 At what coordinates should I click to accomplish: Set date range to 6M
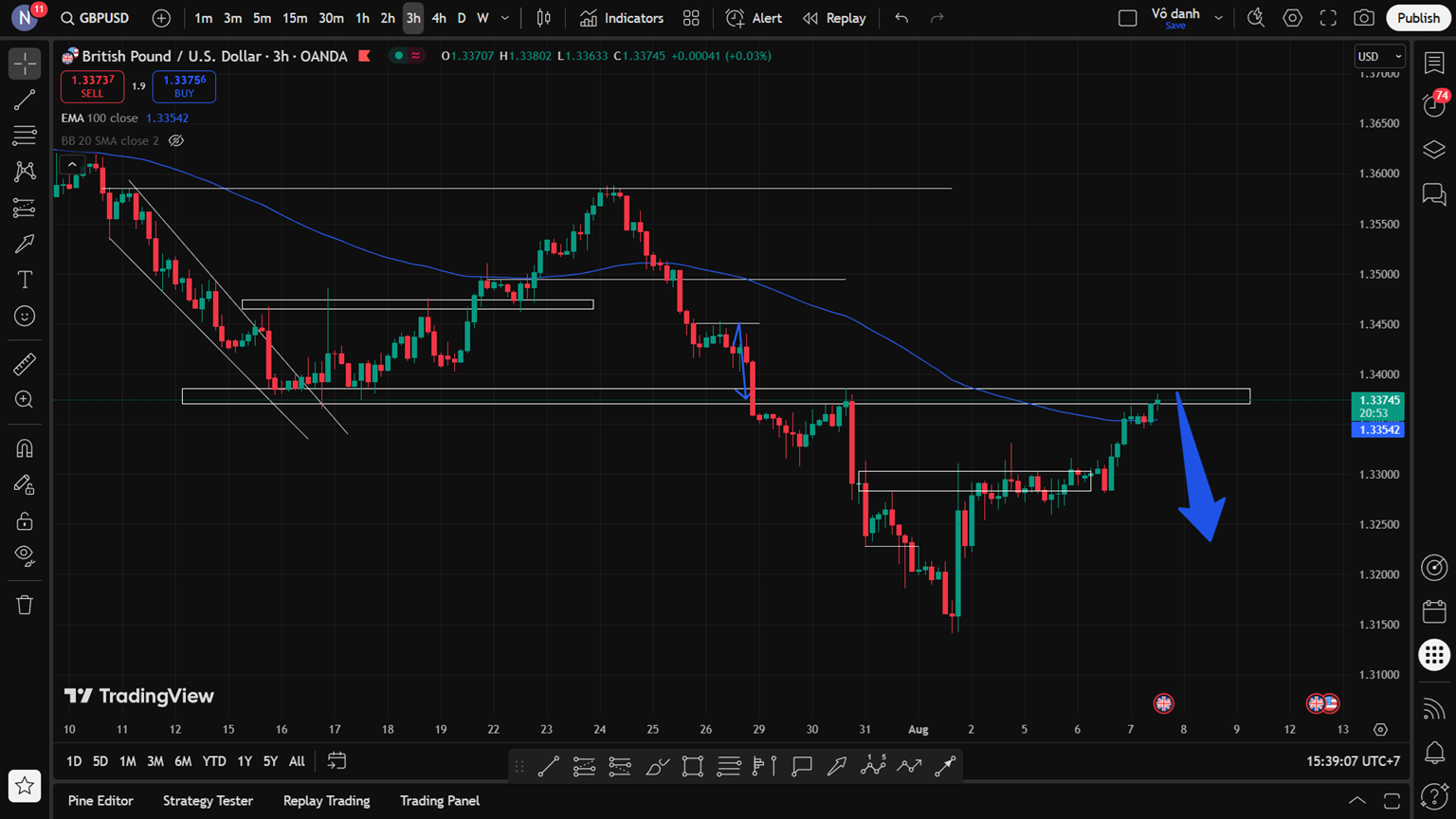pos(183,761)
